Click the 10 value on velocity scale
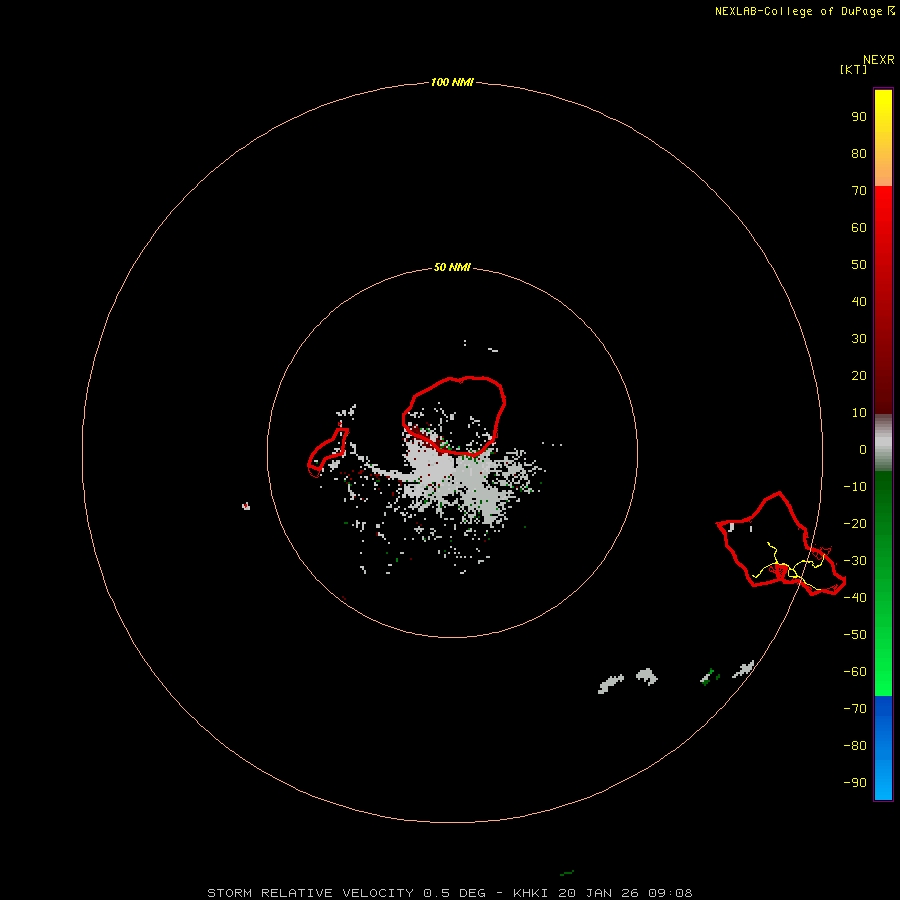Viewport: 900px width, 900px height. coord(859,413)
